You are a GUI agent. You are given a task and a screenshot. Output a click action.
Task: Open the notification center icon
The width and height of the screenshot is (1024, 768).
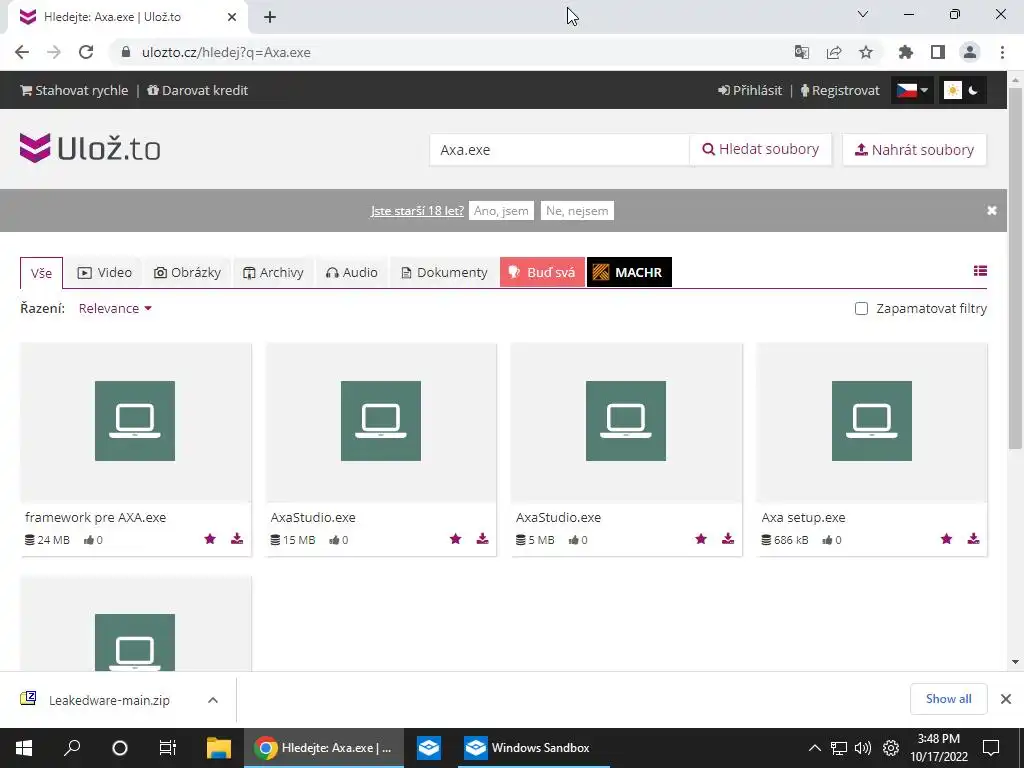tap(991, 748)
